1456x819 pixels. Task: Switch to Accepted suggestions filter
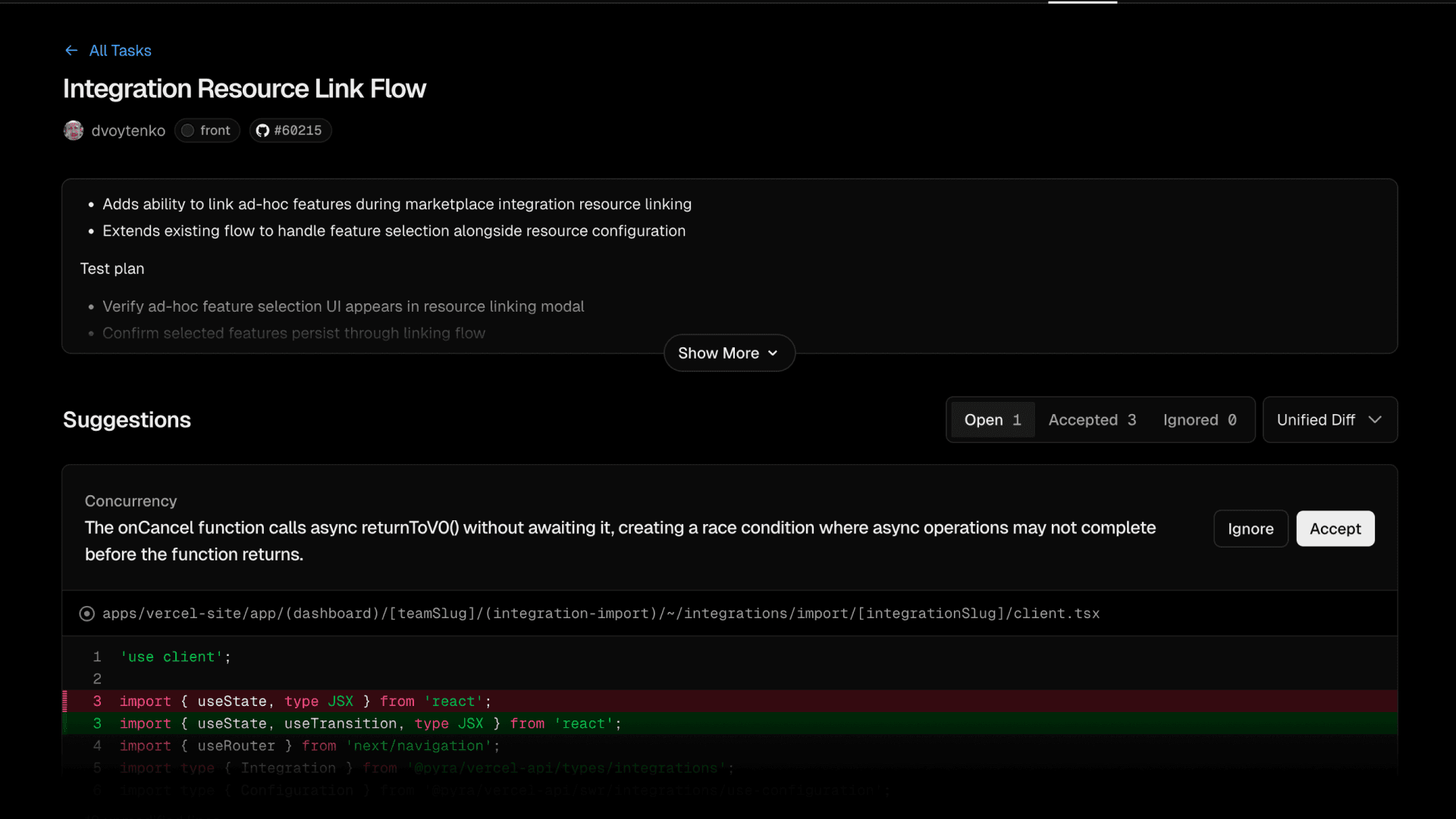(x=1092, y=420)
